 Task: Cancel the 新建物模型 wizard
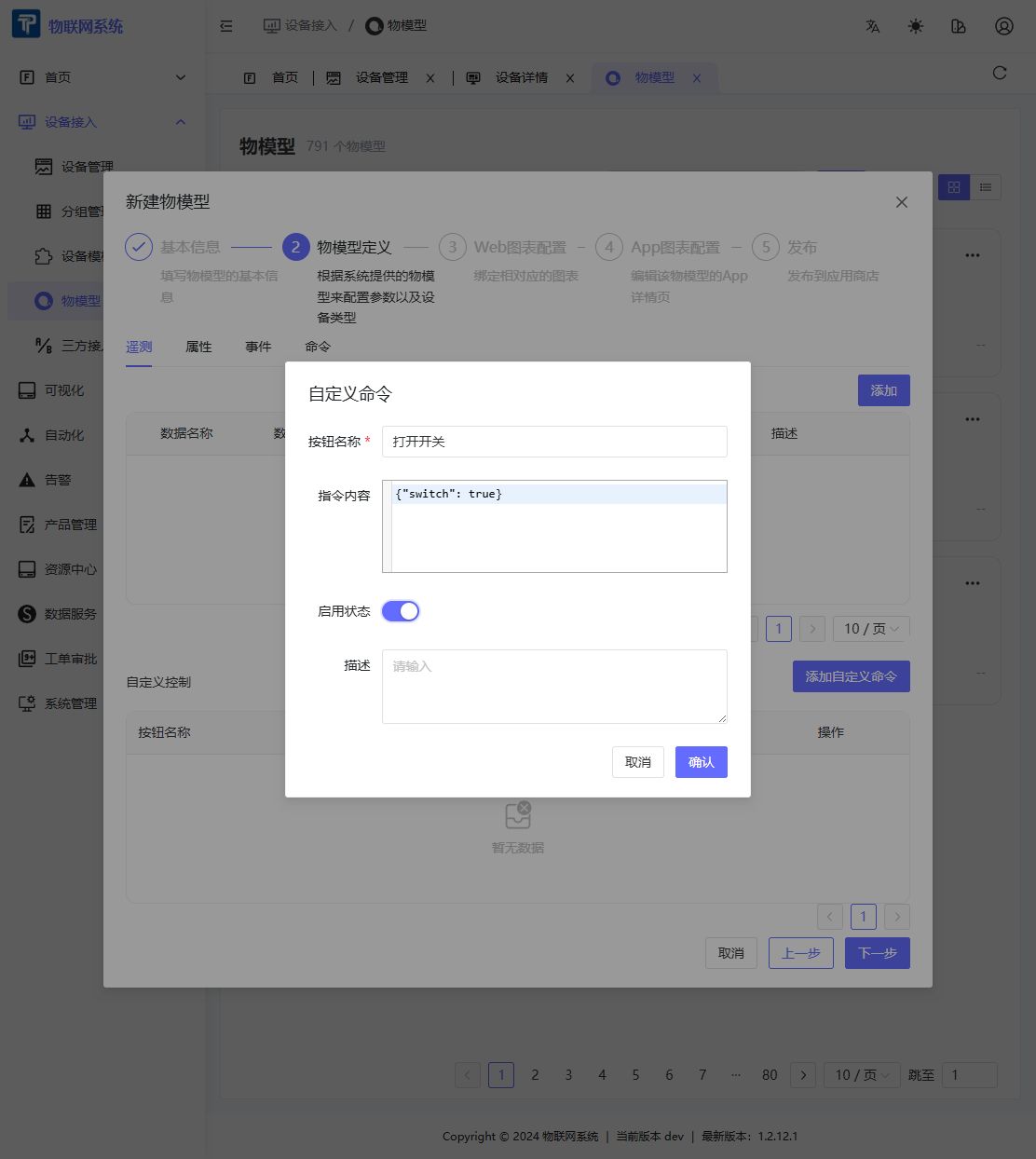731,953
